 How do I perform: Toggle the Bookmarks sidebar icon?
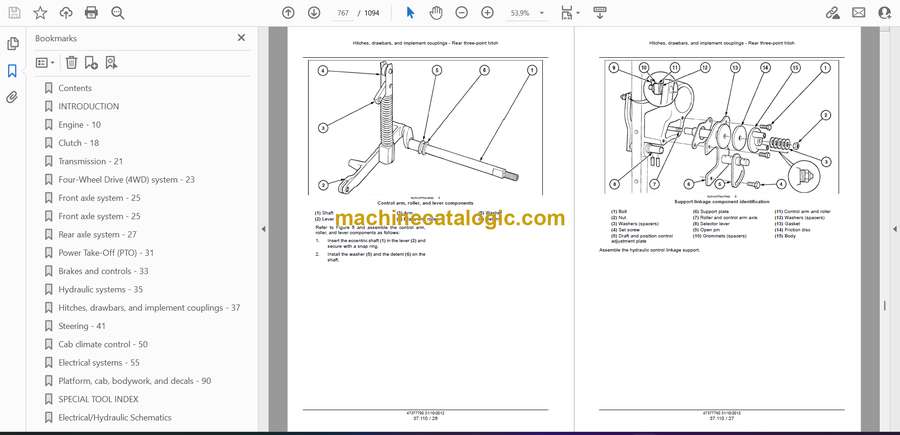coord(13,71)
